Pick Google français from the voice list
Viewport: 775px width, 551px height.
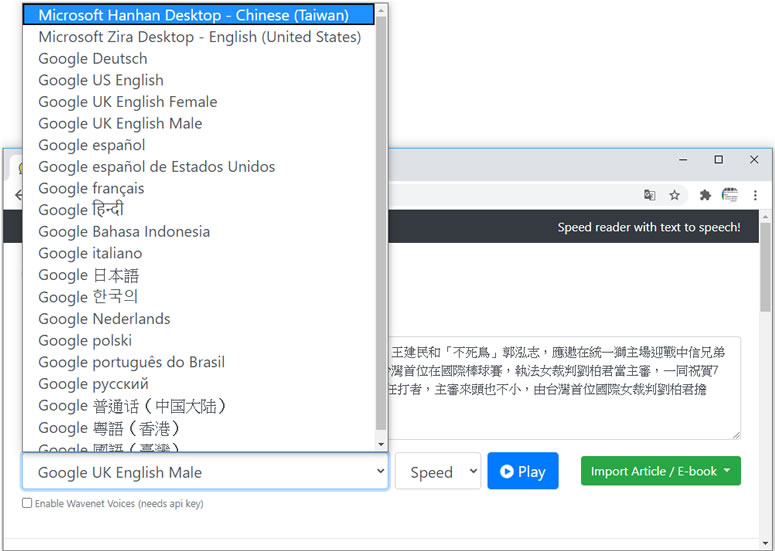[91, 188]
